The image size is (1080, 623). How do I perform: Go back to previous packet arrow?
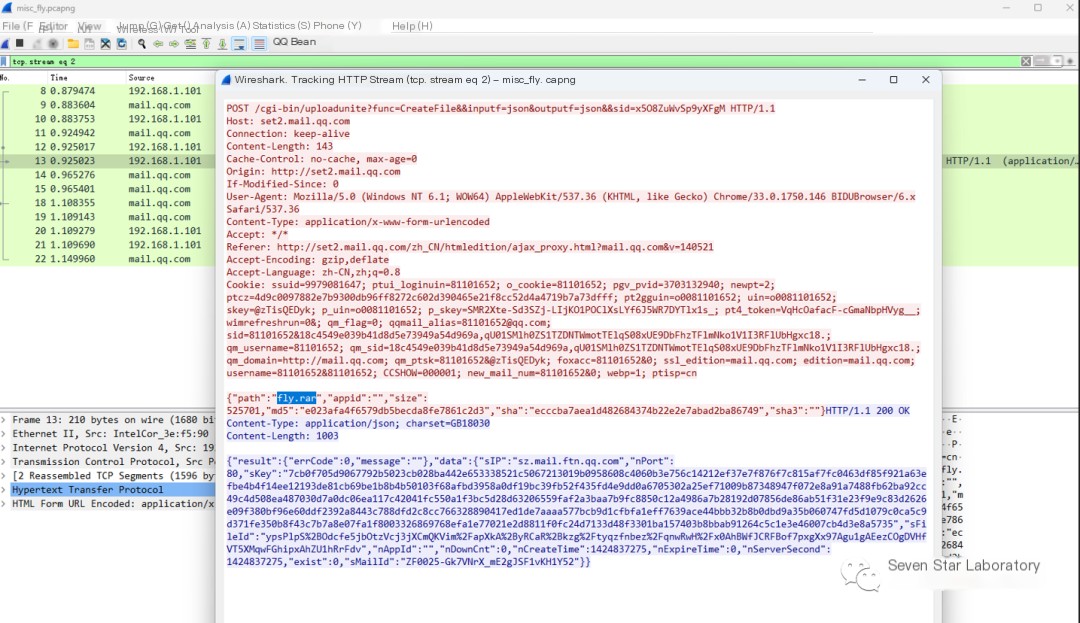click(x=158, y=43)
